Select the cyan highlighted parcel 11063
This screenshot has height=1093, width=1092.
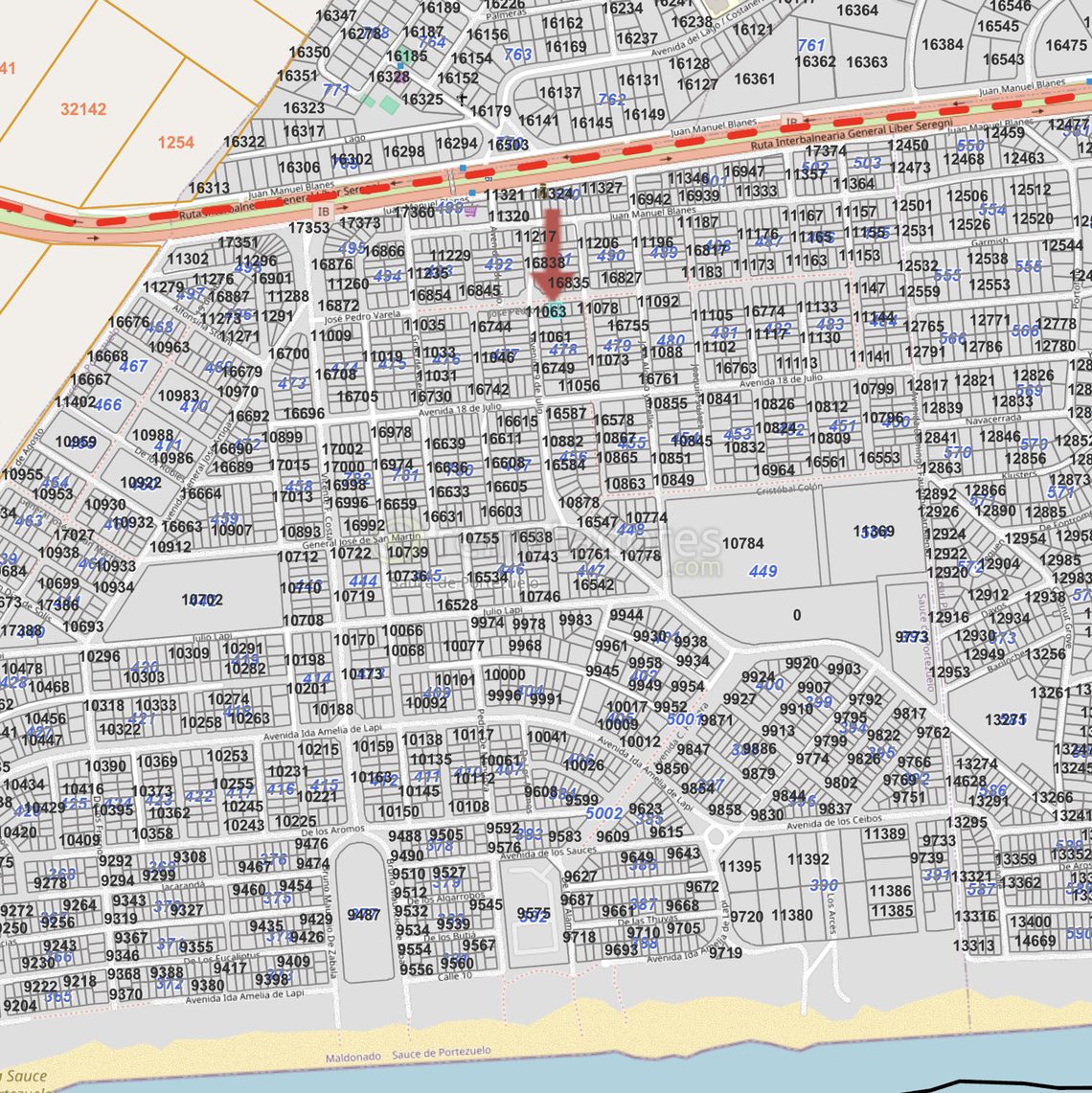tap(554, 310)
